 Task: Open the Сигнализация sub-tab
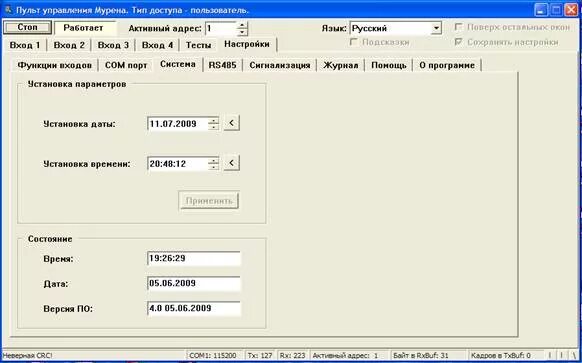click(279, 65)
